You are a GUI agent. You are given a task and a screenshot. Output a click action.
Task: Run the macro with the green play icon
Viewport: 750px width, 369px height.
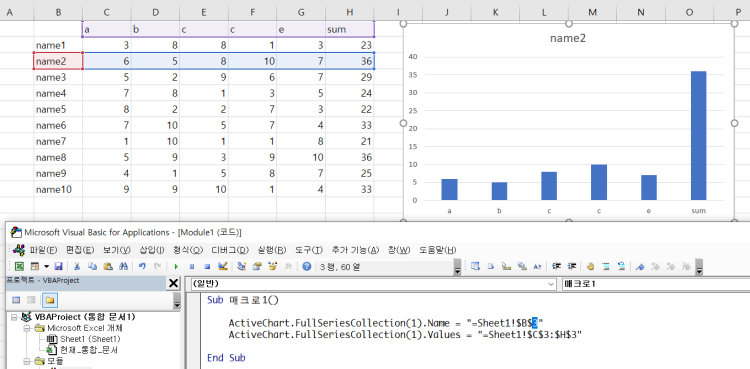coord(176,266)
